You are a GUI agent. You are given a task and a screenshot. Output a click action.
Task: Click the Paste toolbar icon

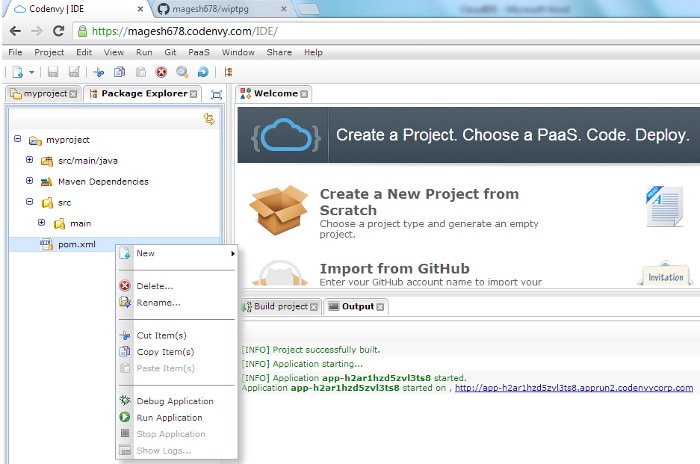click(x=141, y=72)
